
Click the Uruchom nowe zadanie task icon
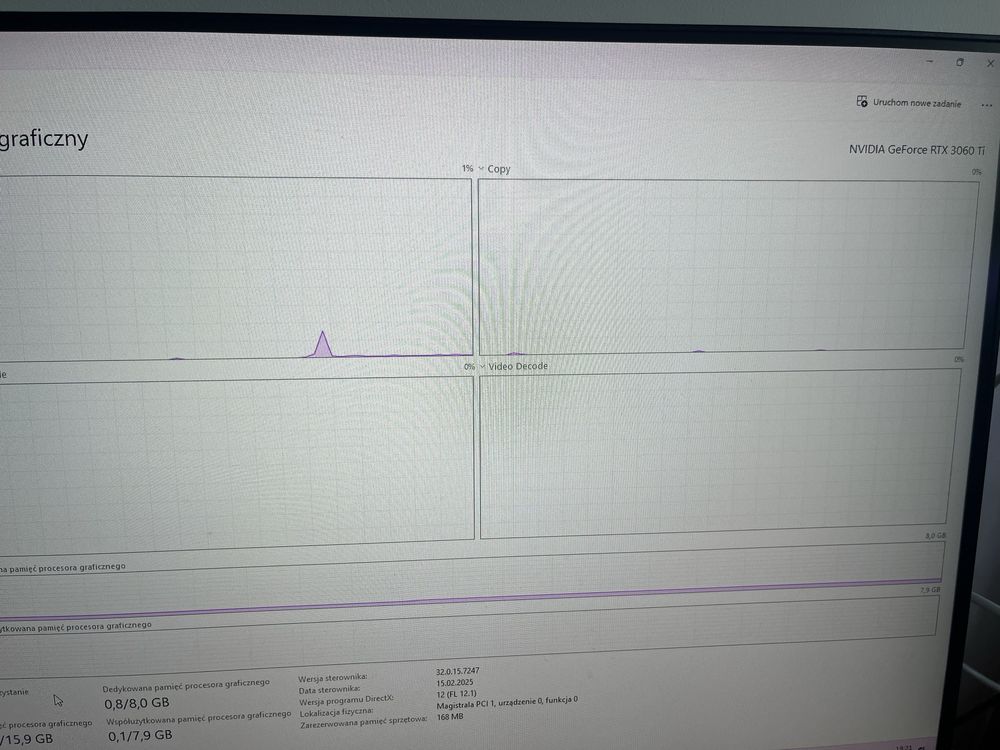click(x=862, y=101)
